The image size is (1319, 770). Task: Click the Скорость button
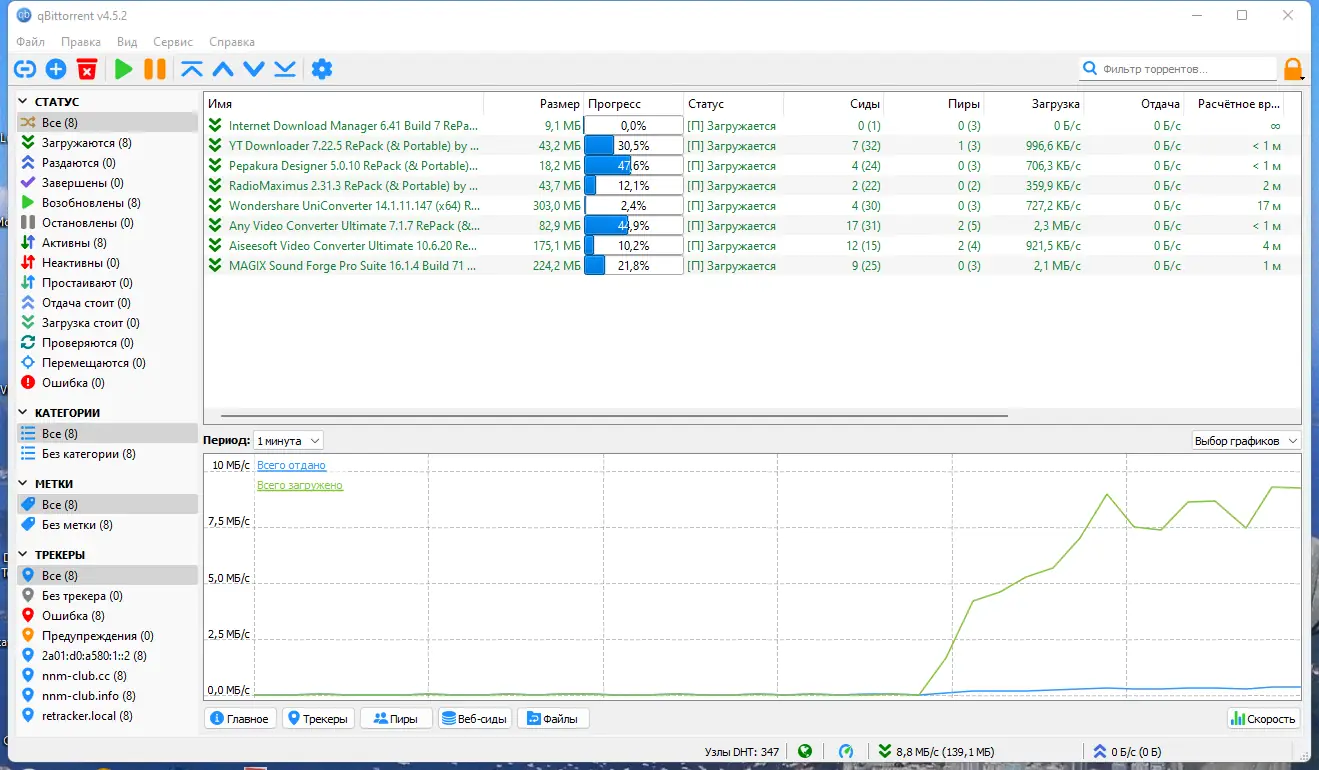[x=1264, y=718]
